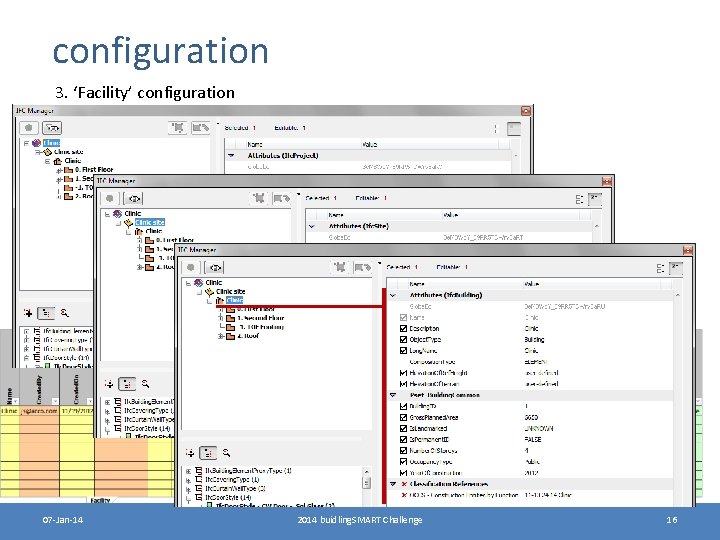Click the highlighted tree-view icon above front window type list
Image resolution: width=720 pixels, height=540 pixels.
tap(208, 453)
